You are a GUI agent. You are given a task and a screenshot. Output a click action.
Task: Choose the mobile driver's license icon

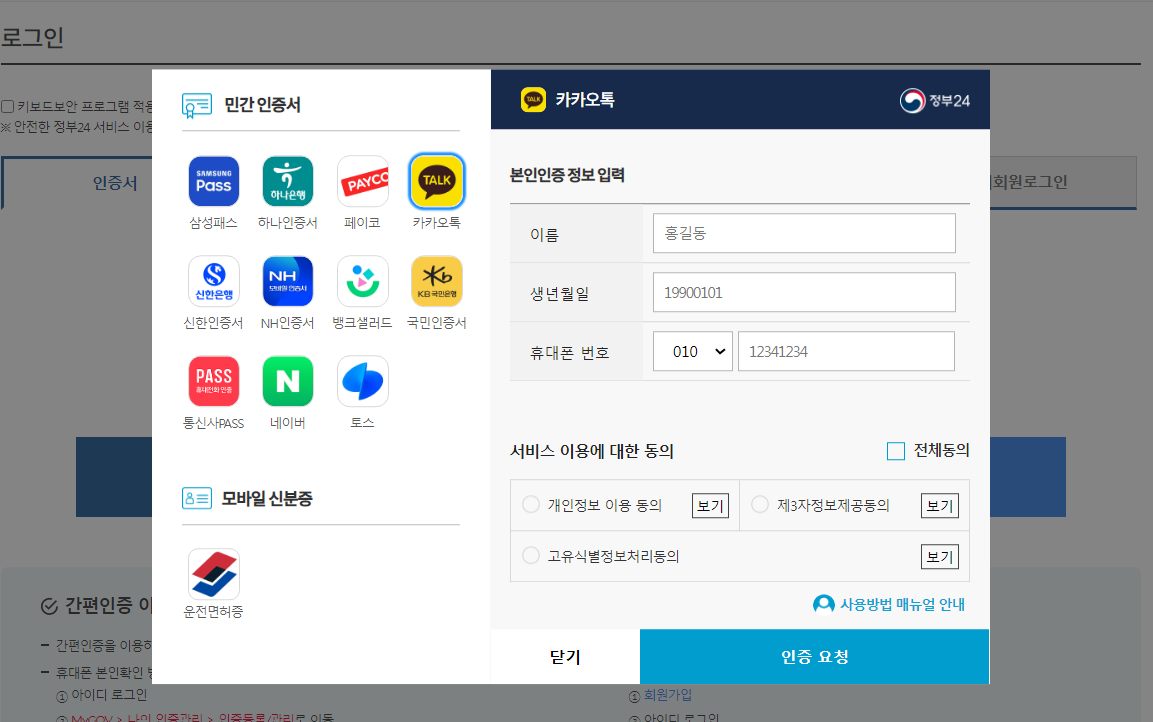tap(214, 574)
